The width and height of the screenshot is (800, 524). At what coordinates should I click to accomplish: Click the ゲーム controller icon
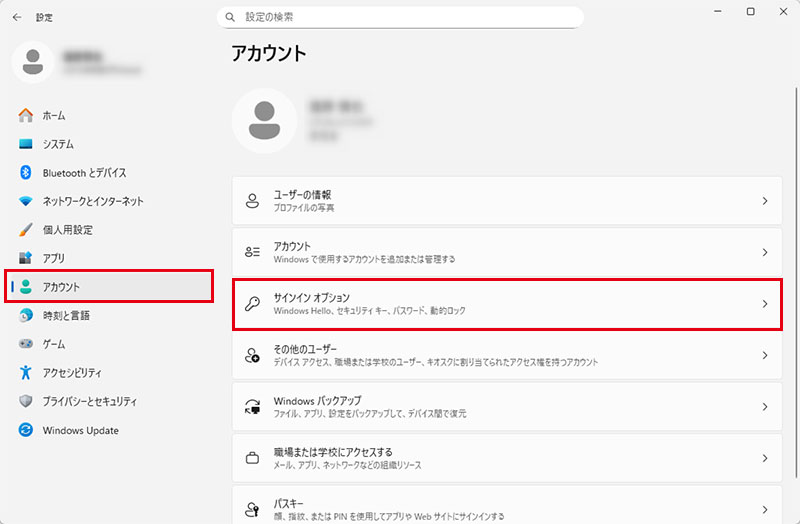[26, 344]
